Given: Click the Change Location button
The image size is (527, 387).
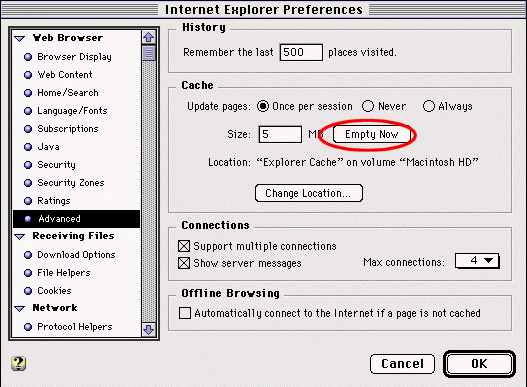Looking at the screenshot, I should coord(309,193).
